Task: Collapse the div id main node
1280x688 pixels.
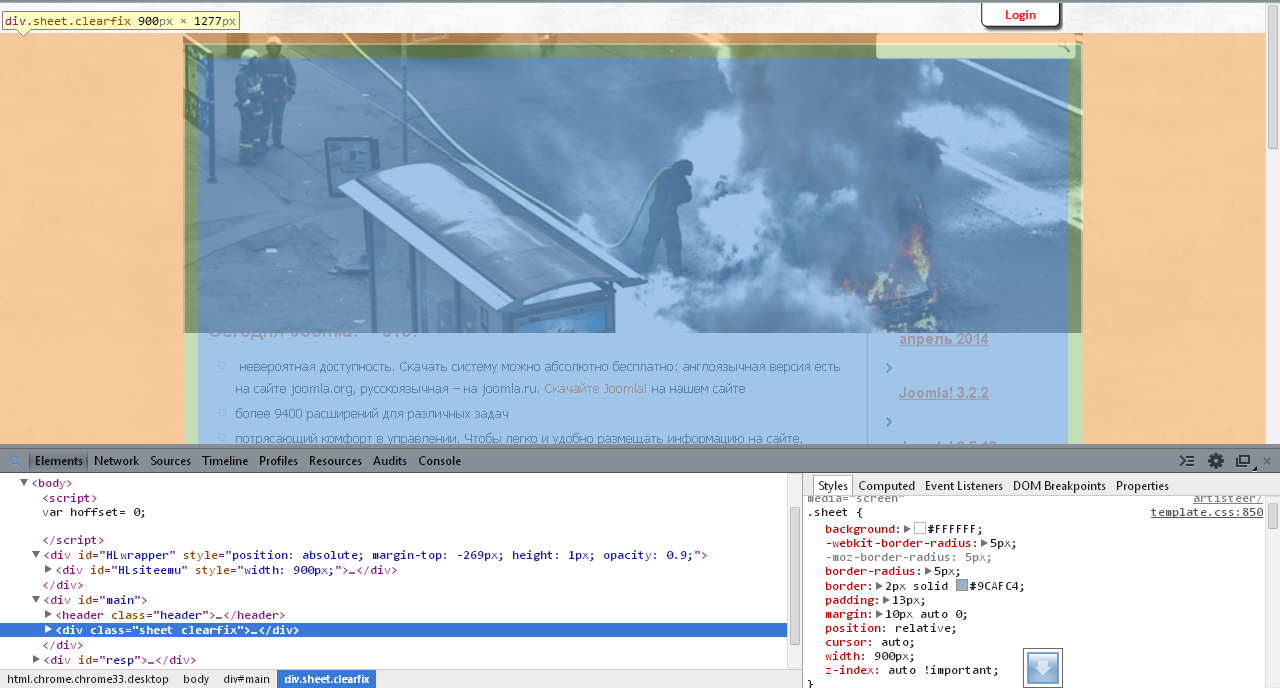Action: coord(36,600)
